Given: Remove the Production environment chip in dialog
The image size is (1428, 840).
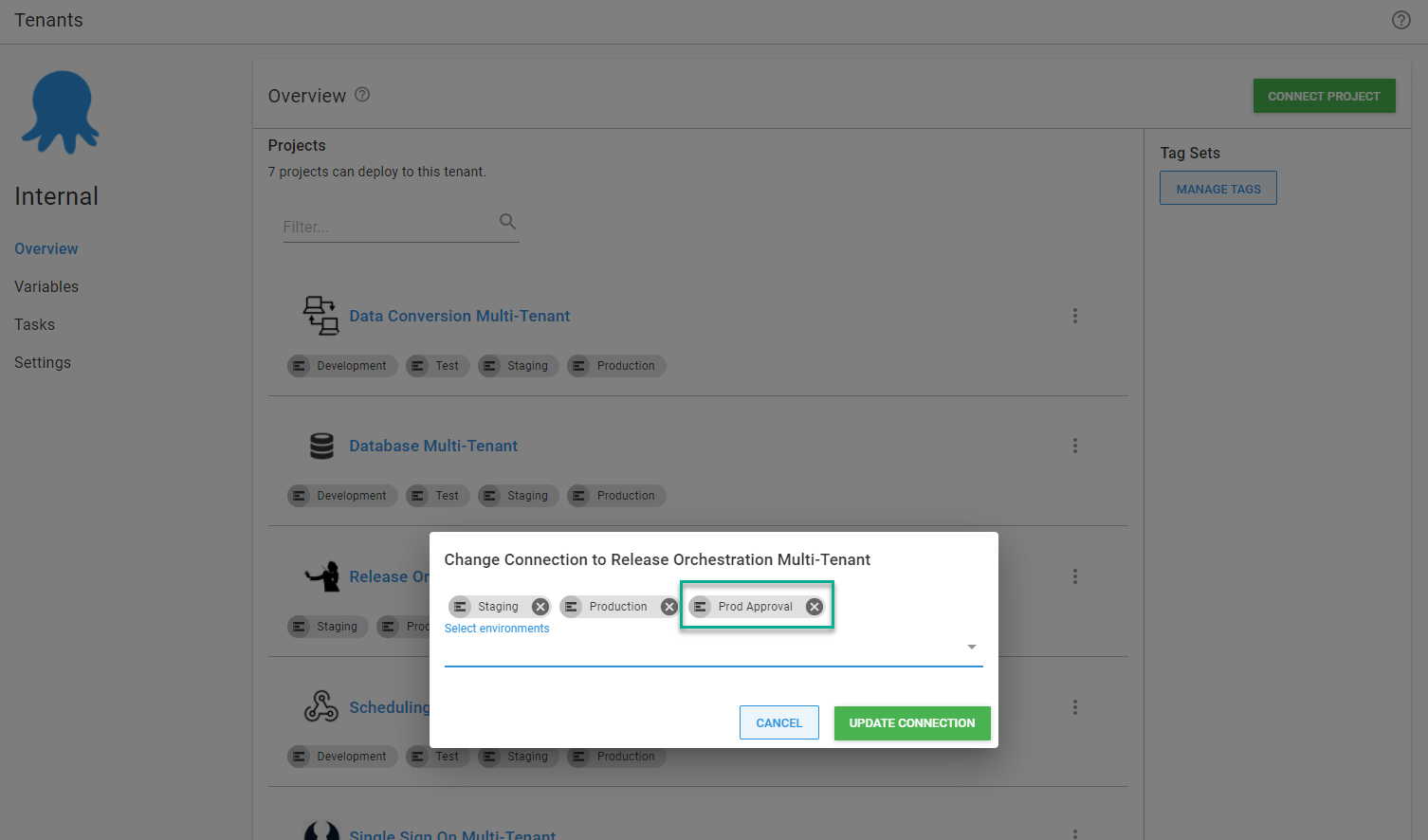Looking at the screenshot, I should click(x=668, y=607).
